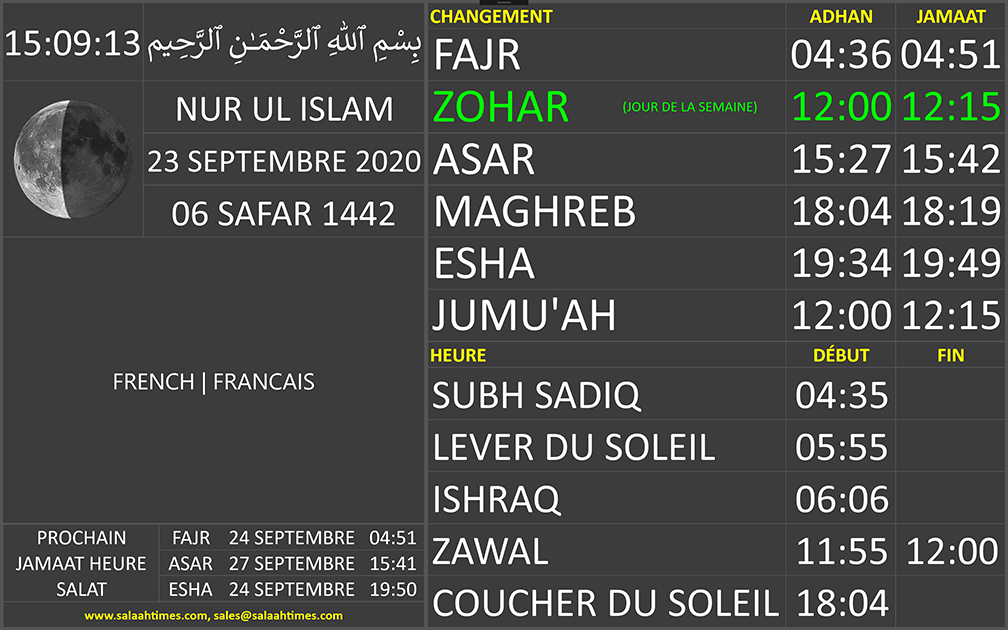Open the www.salaahtimes.com website link
Viewport: 1008px width, 630px height.
click(146, 616)
